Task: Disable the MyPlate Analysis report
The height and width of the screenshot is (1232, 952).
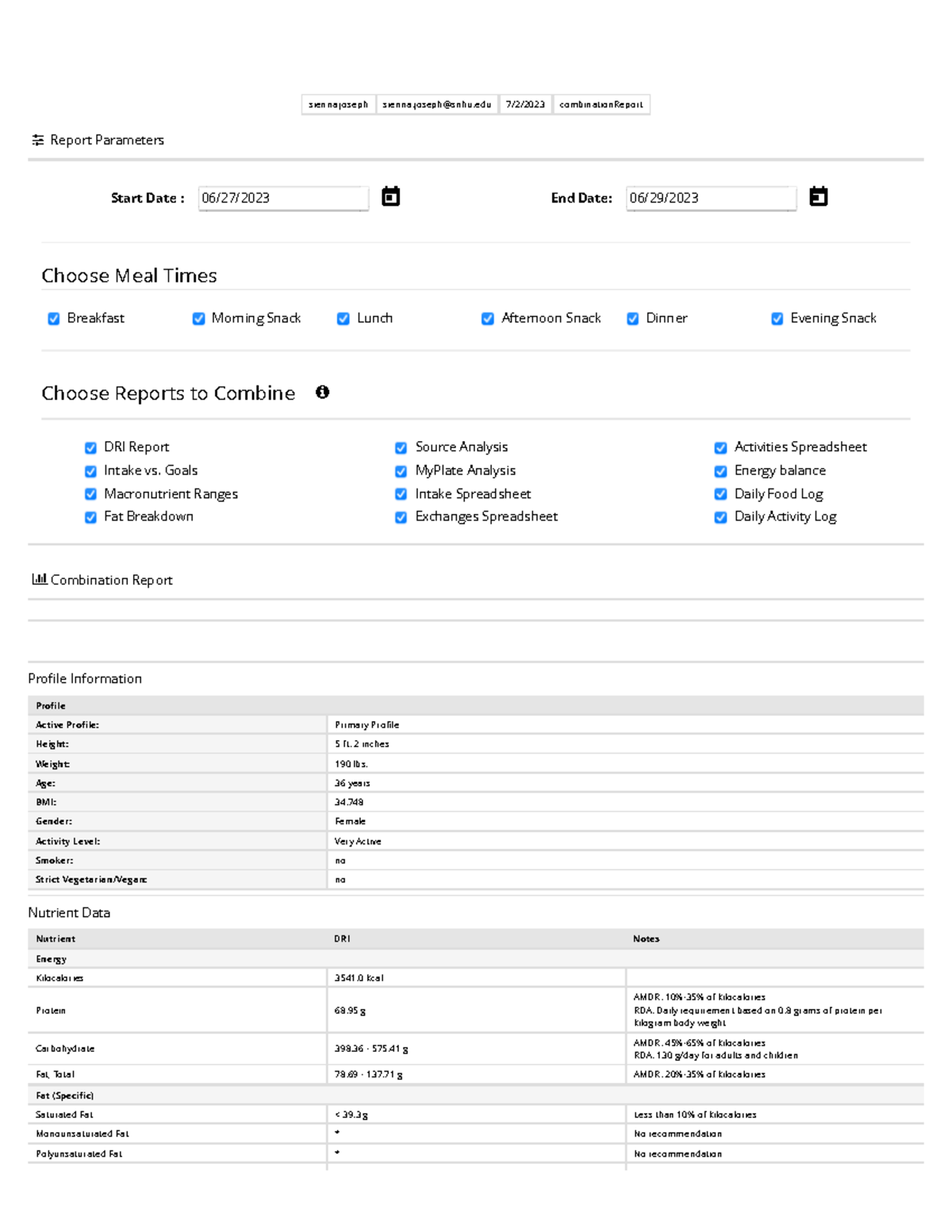Action: pos(401,470)
